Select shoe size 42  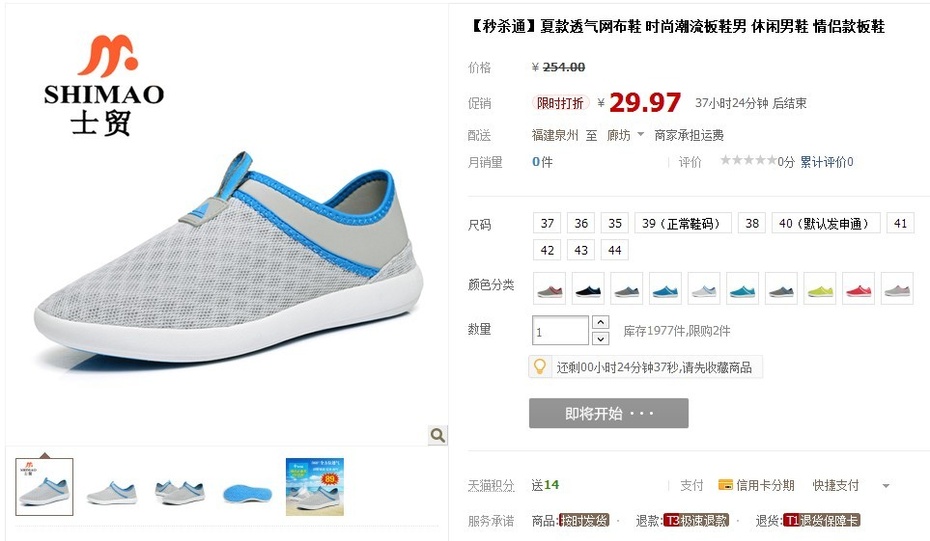pos(547,250)
